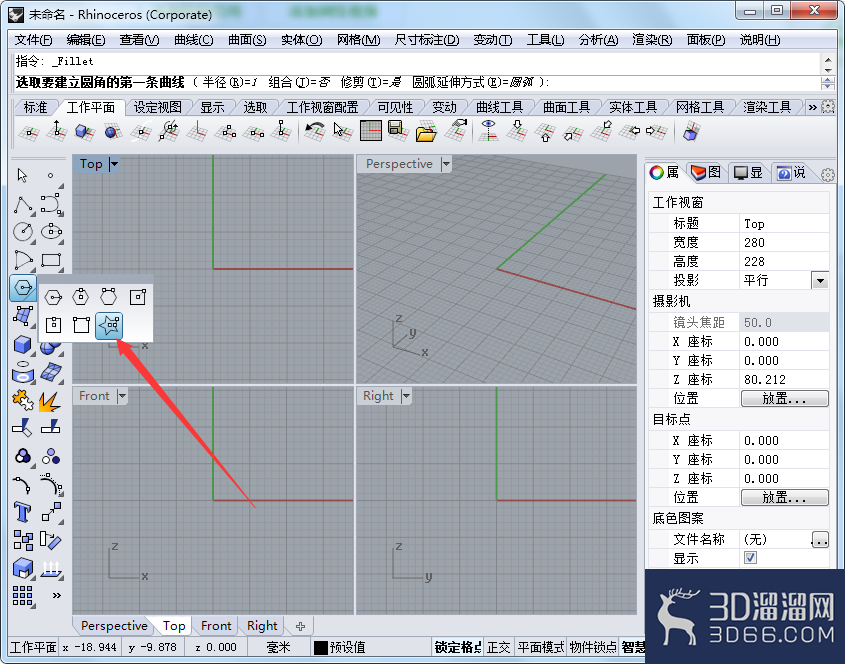
Task: Open the Analyze menu
Action: click(598, 40)
